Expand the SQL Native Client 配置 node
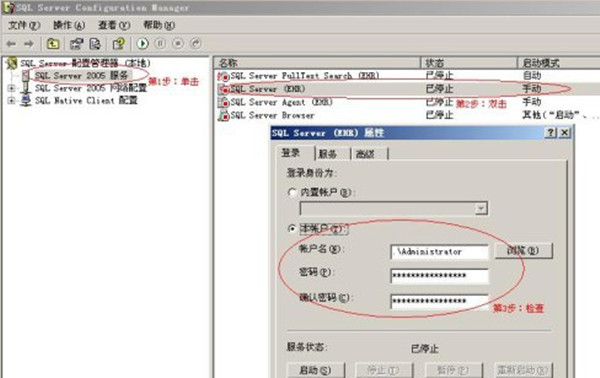The image size is (600, 378). 11,101
